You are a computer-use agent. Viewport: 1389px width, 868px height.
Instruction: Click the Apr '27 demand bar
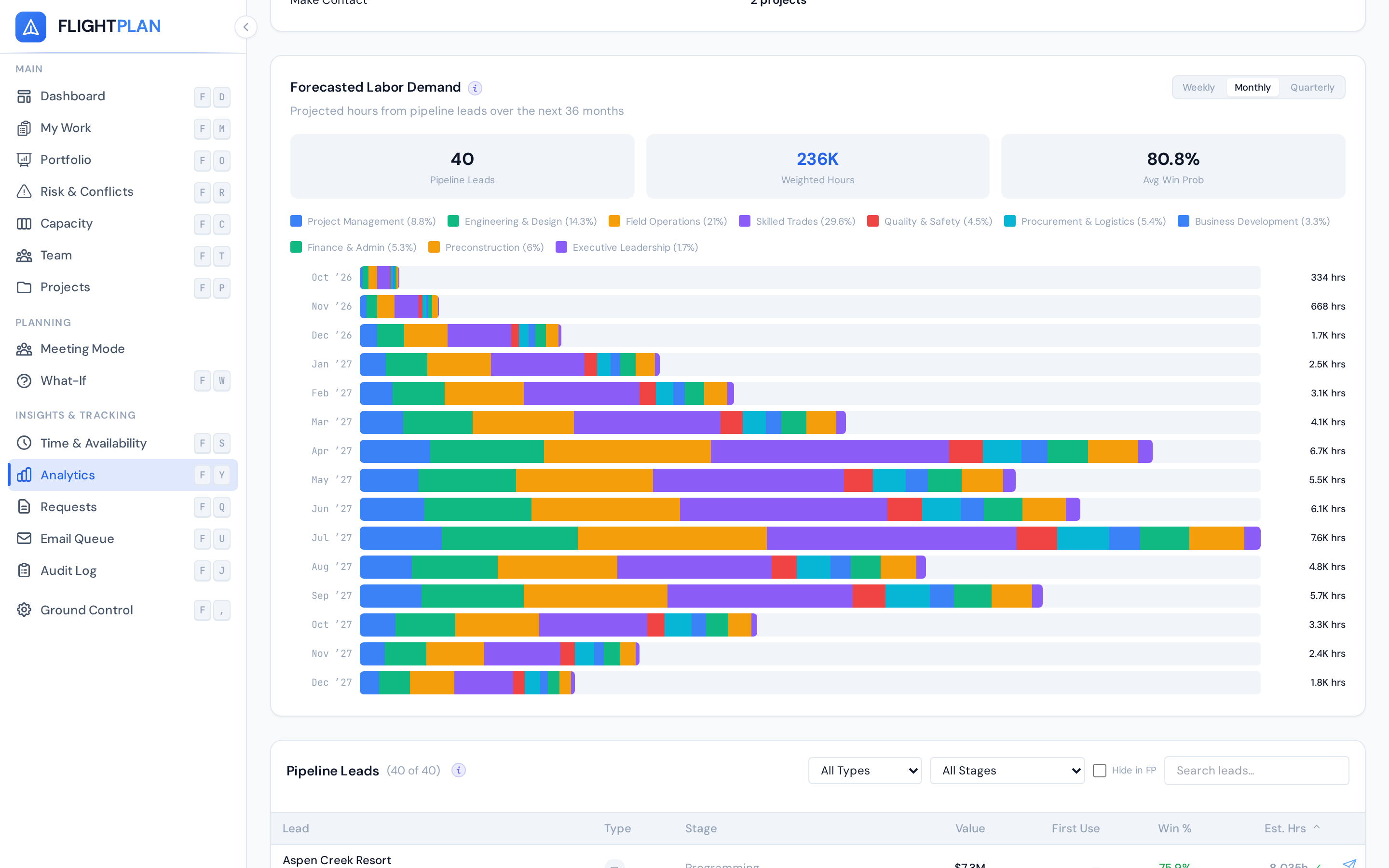click(x=756, y=451)
